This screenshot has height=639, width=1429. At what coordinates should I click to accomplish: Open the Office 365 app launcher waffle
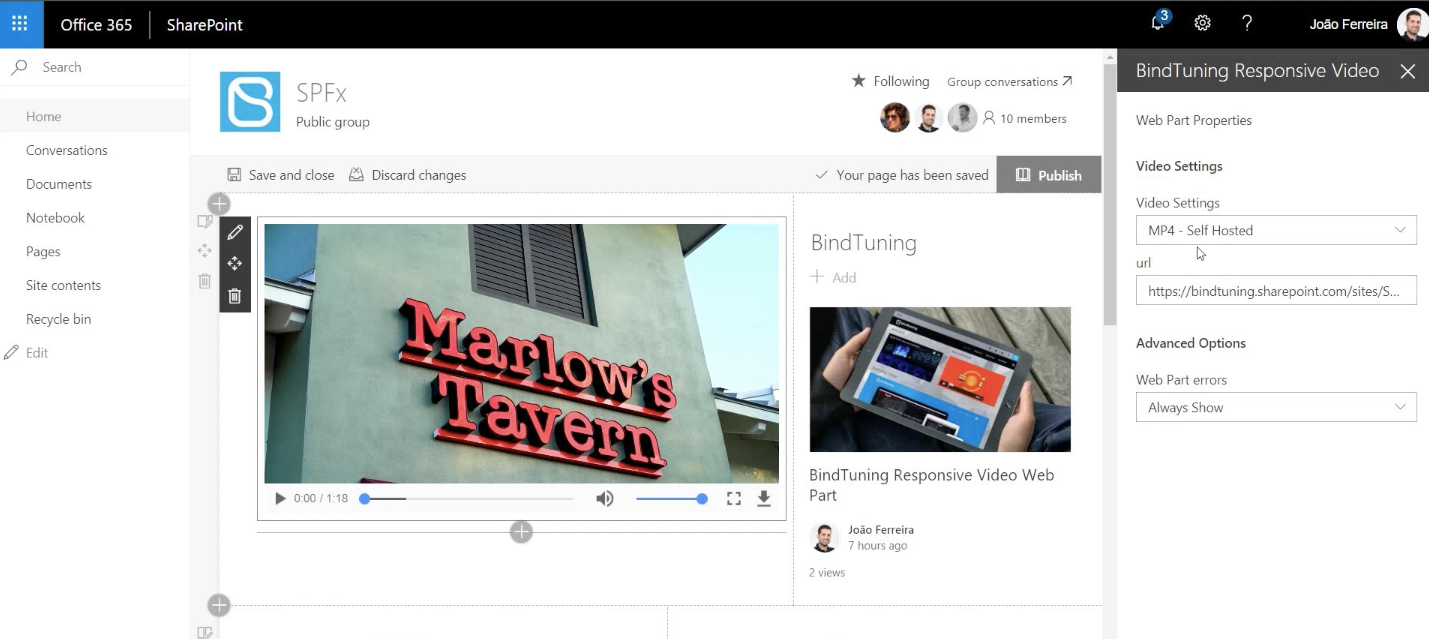[21, 24]
